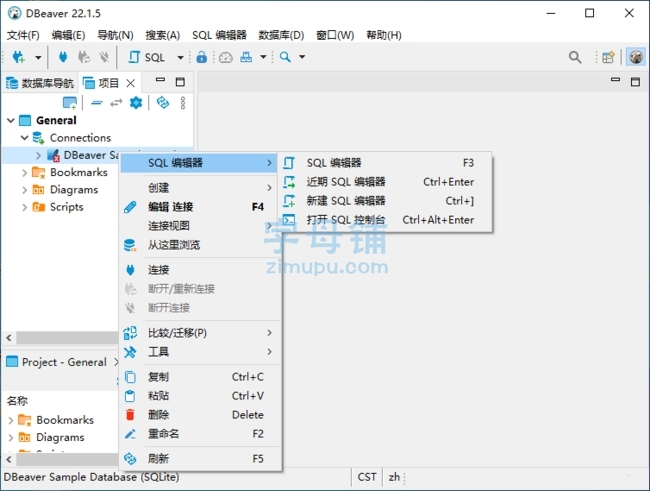Open the 数据库(D) menu
Screen dimensions: 650x491
click(x=281, y=35)
